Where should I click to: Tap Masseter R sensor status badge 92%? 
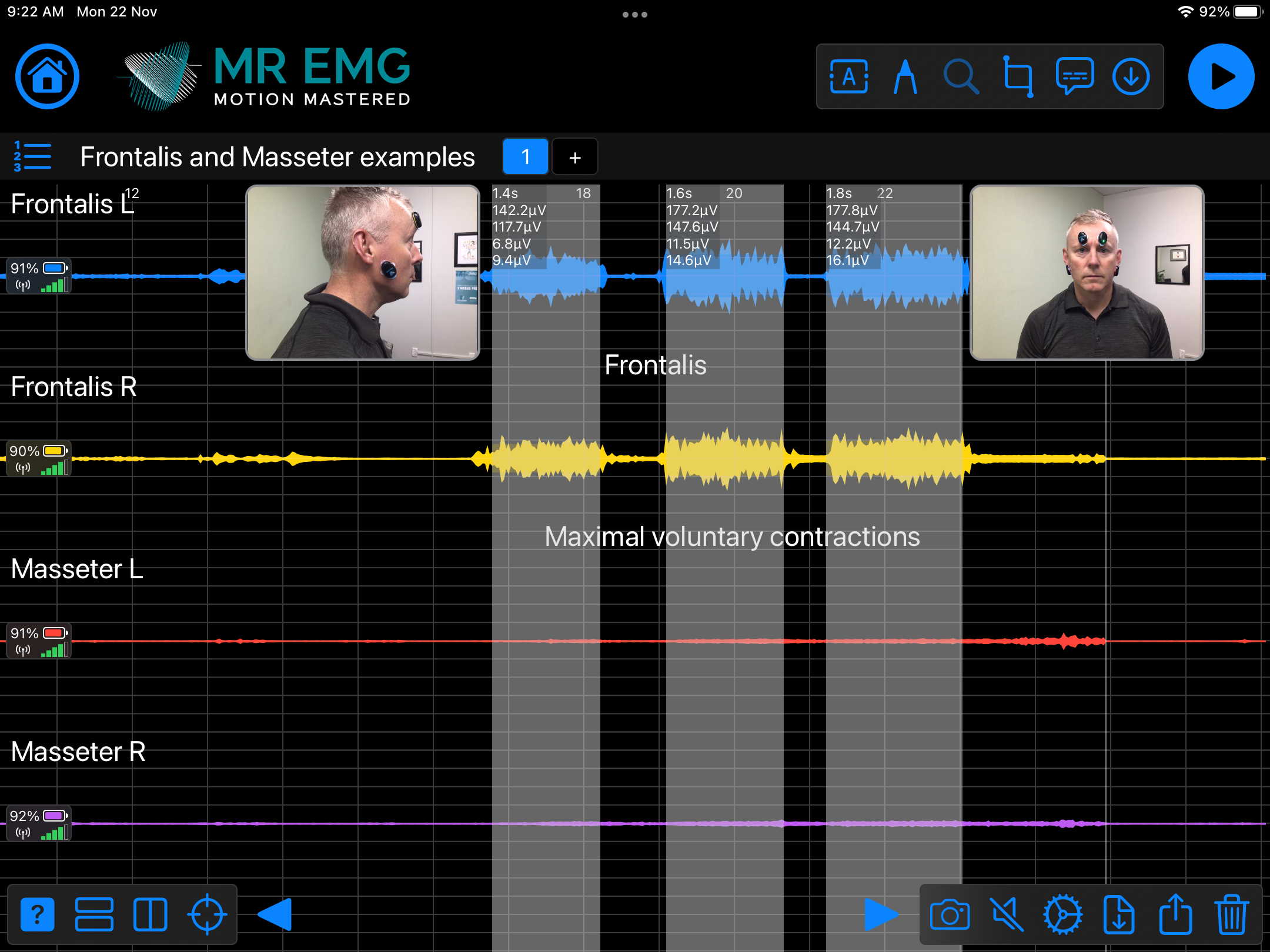click(x=39, y=823)
